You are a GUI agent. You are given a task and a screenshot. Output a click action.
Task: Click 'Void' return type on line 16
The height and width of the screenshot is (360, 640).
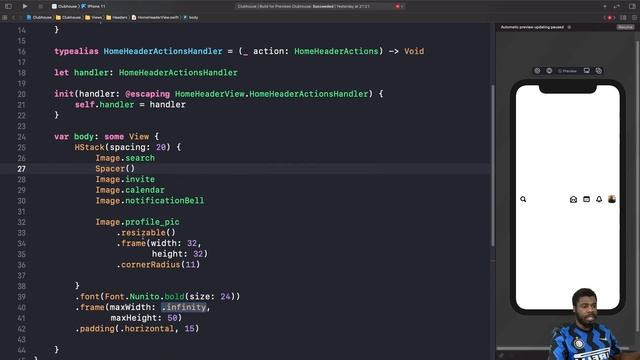414,51
